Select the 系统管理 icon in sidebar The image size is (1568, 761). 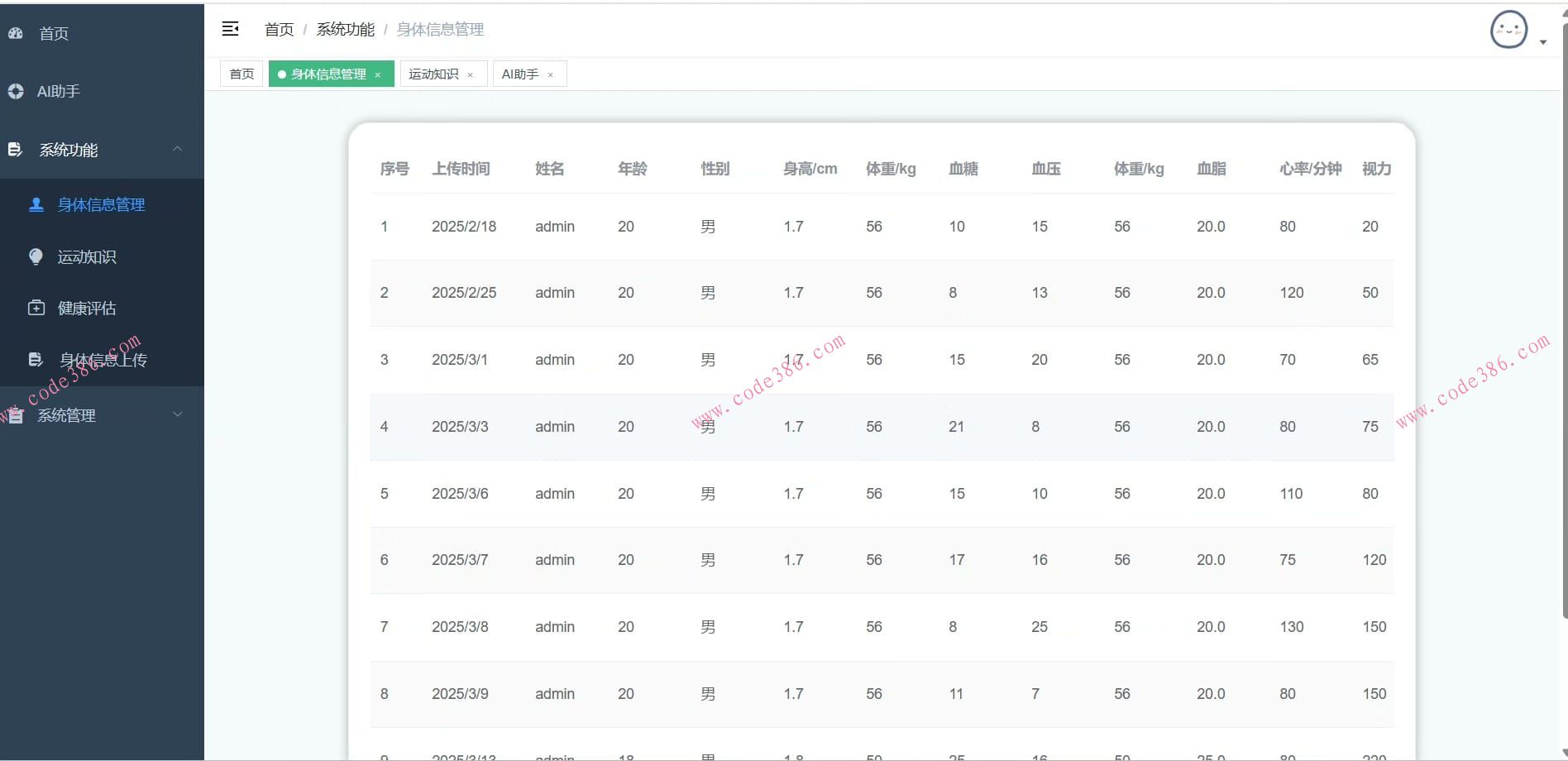15,415
